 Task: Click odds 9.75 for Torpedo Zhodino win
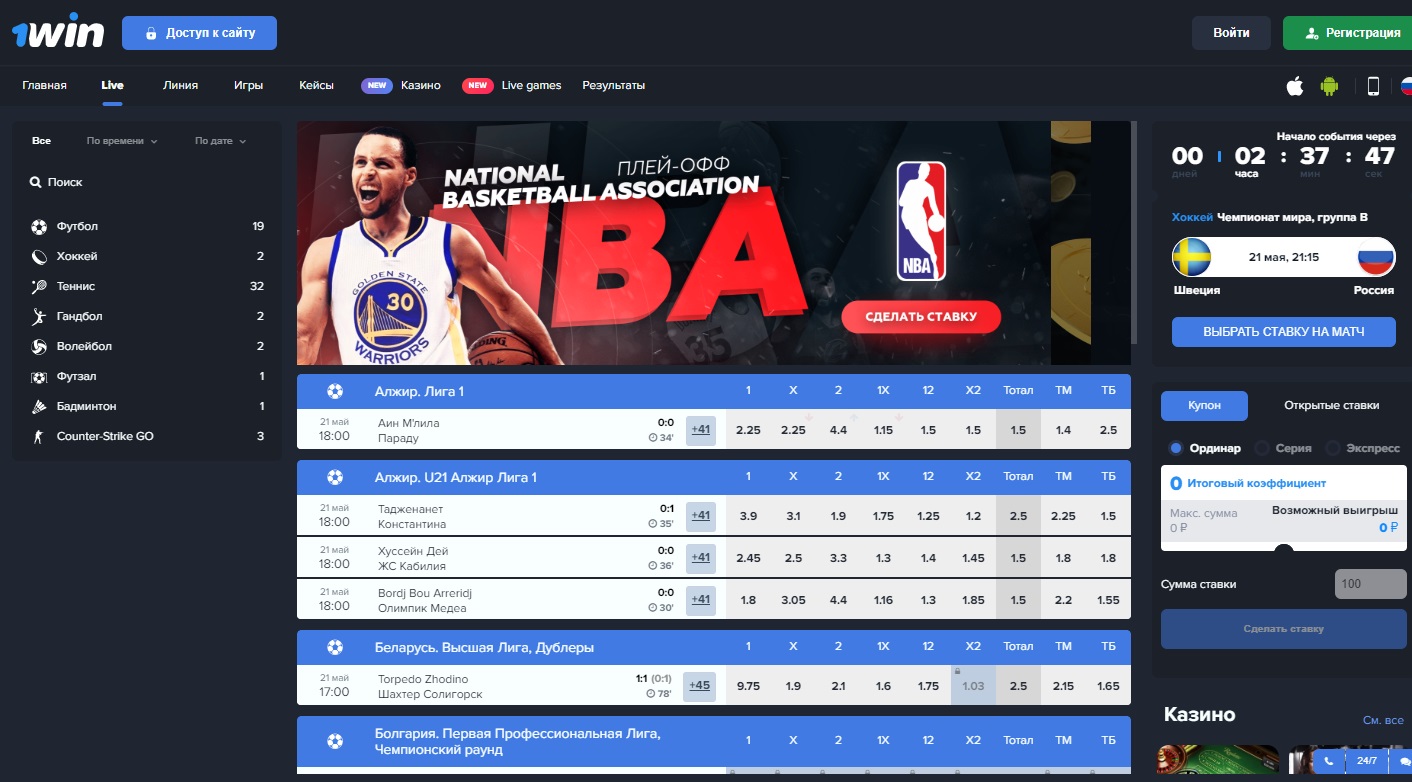click(748, 686)
